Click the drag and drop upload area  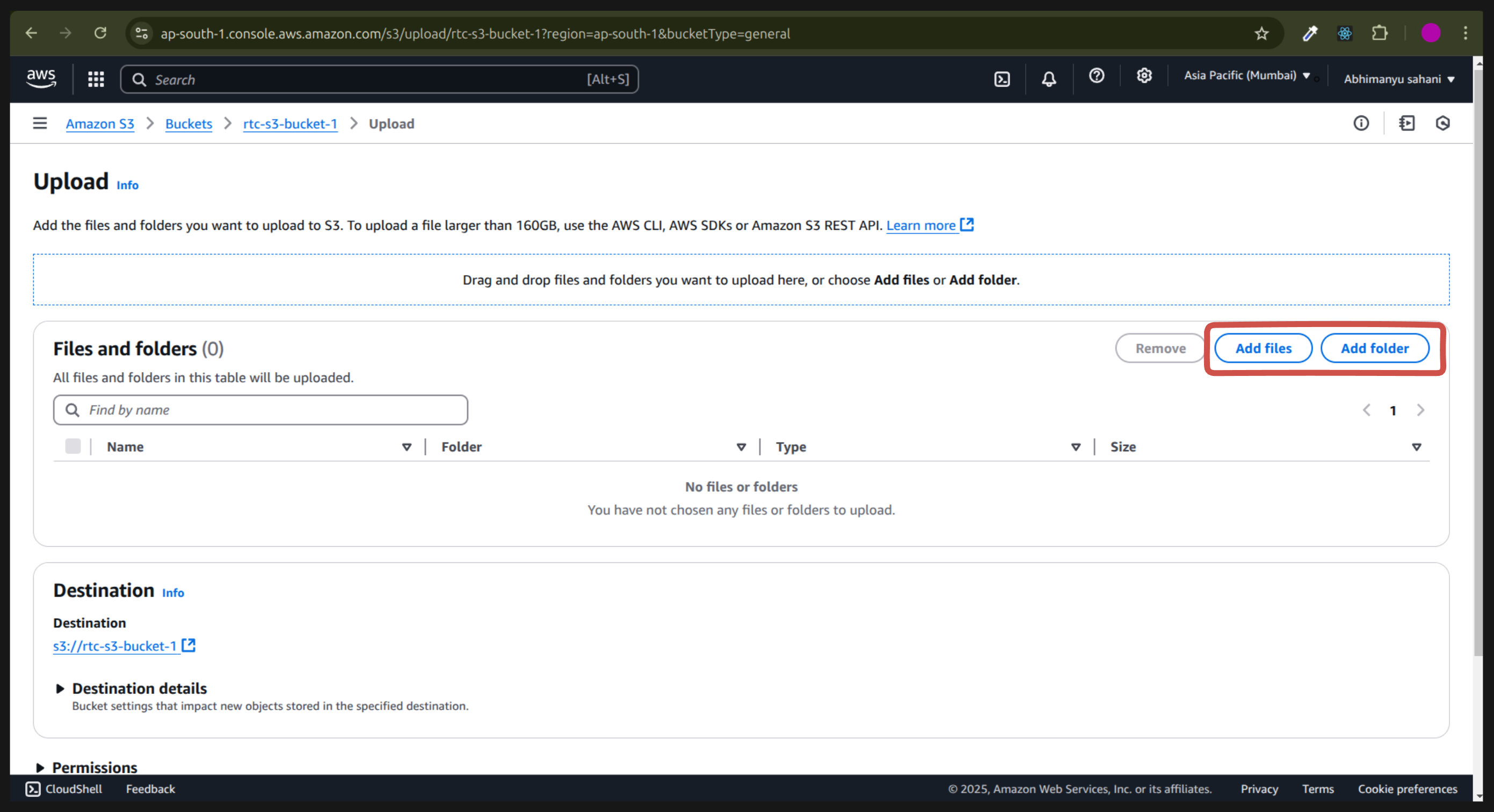point(741,280)
